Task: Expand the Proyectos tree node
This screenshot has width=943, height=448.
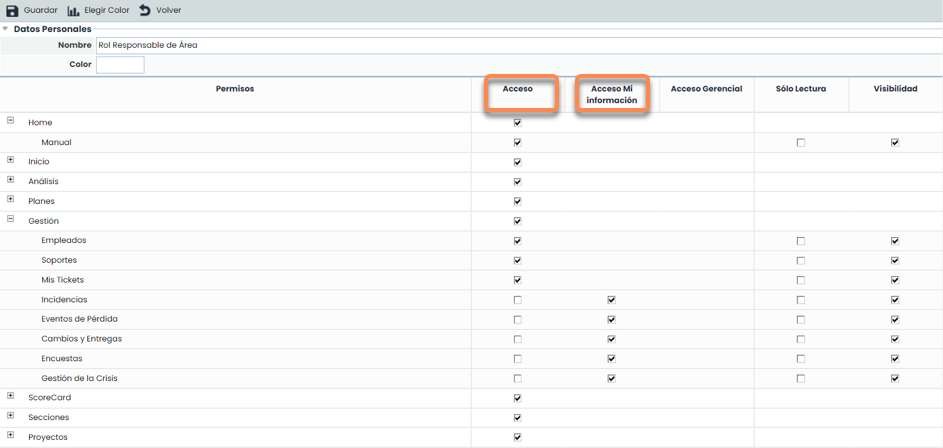Action: [11, 436]
